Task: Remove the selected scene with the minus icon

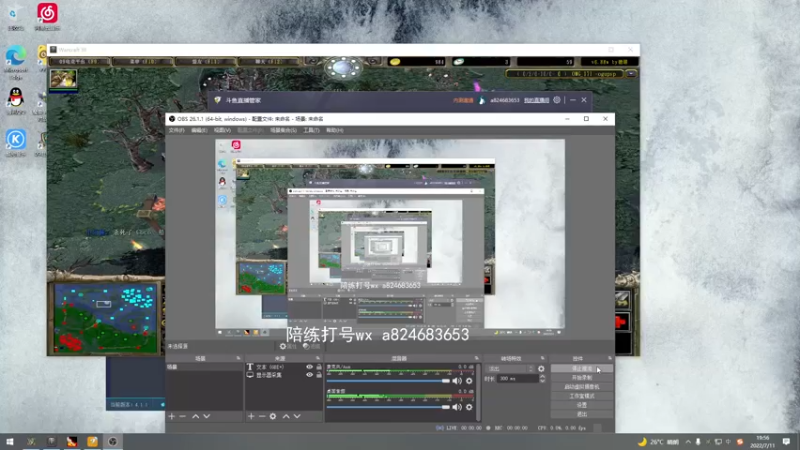Action: click(183, 416)
